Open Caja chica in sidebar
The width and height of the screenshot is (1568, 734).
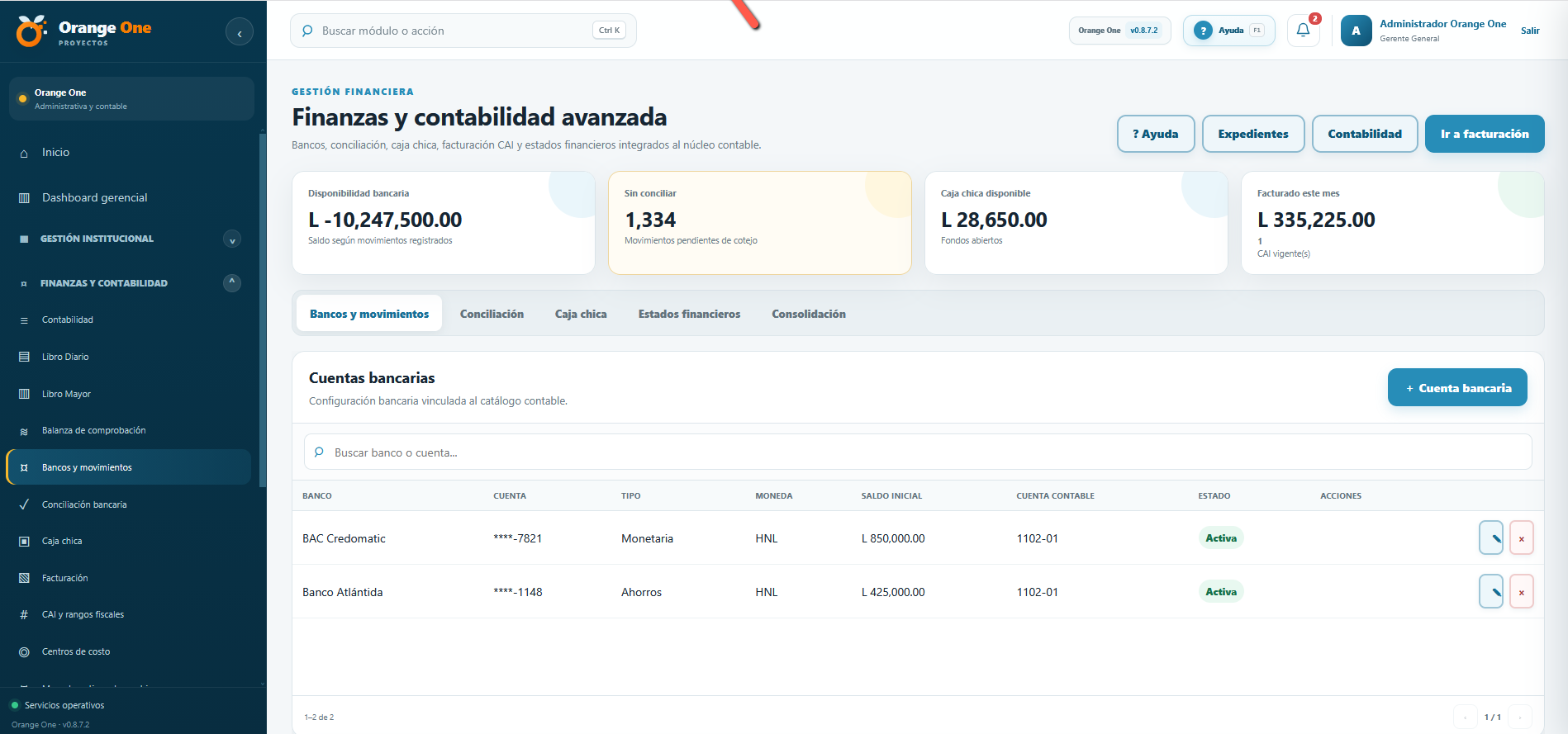click(x=128, y=542)
